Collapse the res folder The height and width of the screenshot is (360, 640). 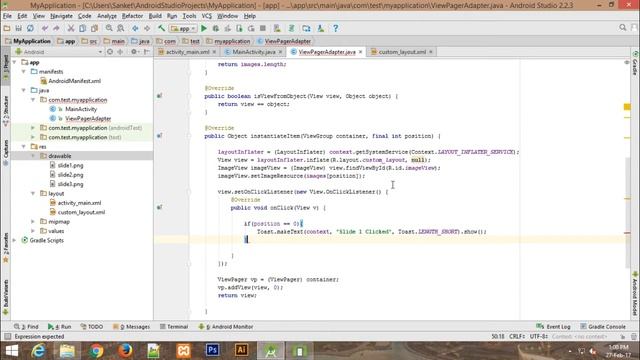(x=24, y=147)
